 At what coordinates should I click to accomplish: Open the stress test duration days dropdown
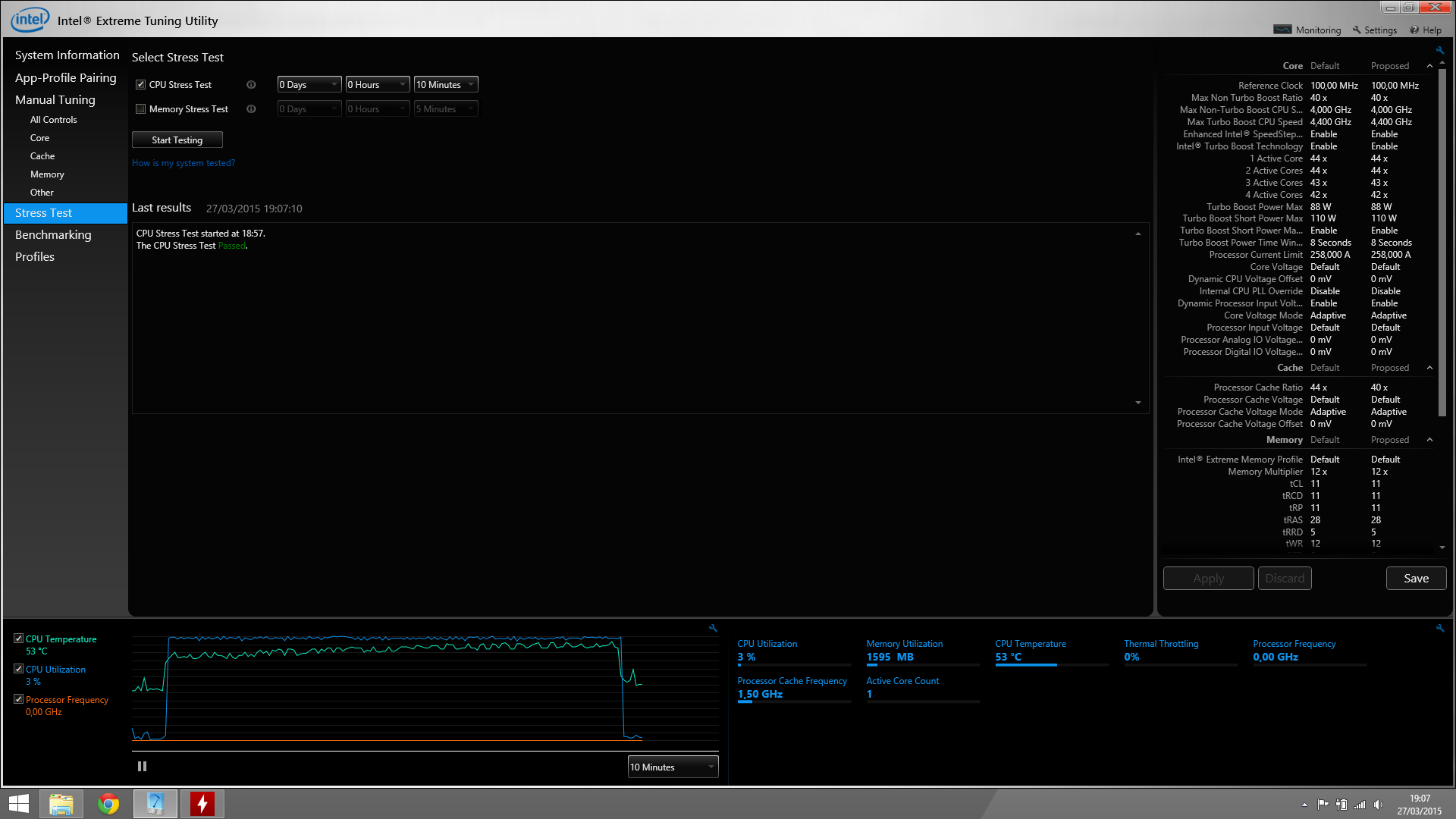[308, 84]
